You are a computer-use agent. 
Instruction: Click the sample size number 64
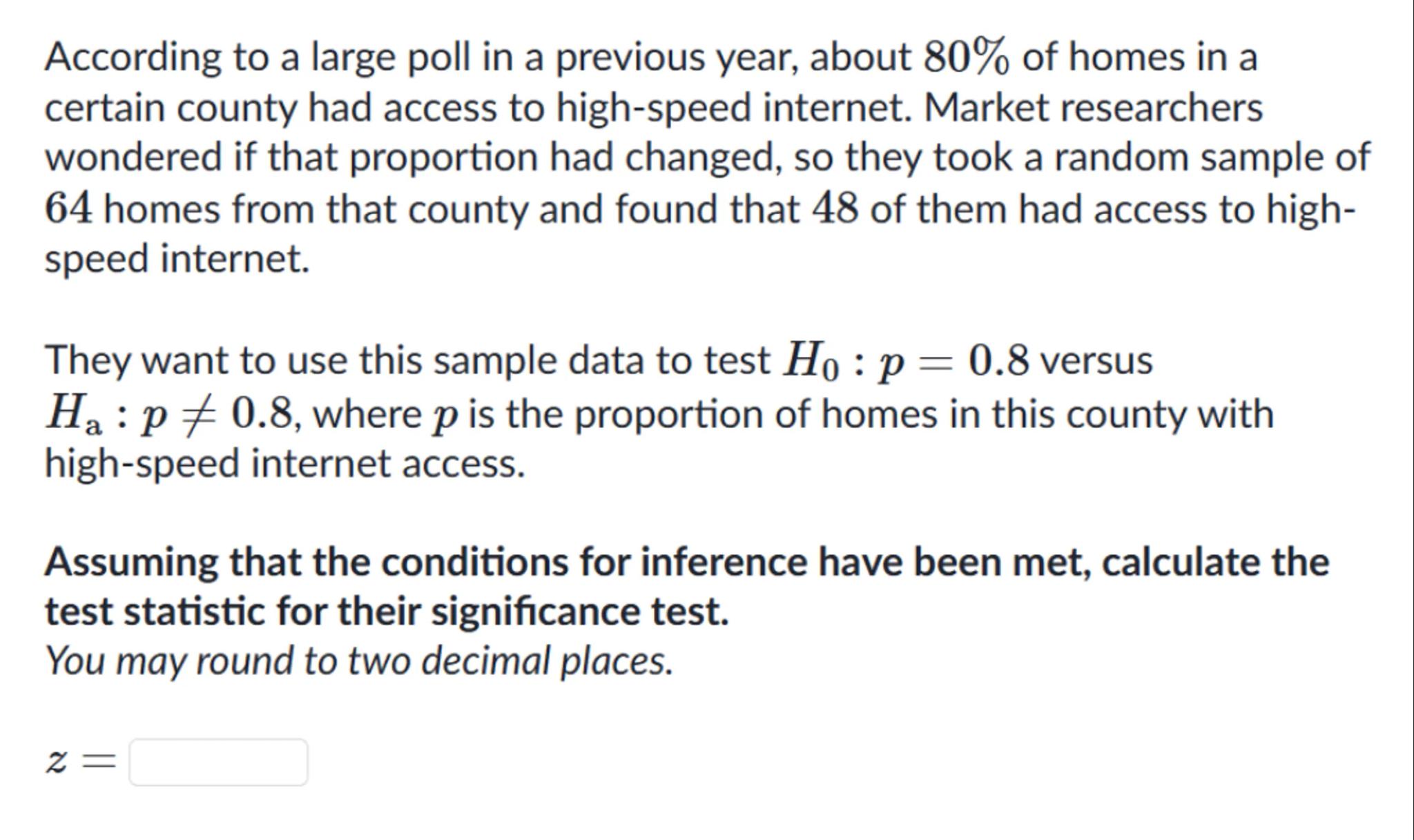(x=68, y=208)
